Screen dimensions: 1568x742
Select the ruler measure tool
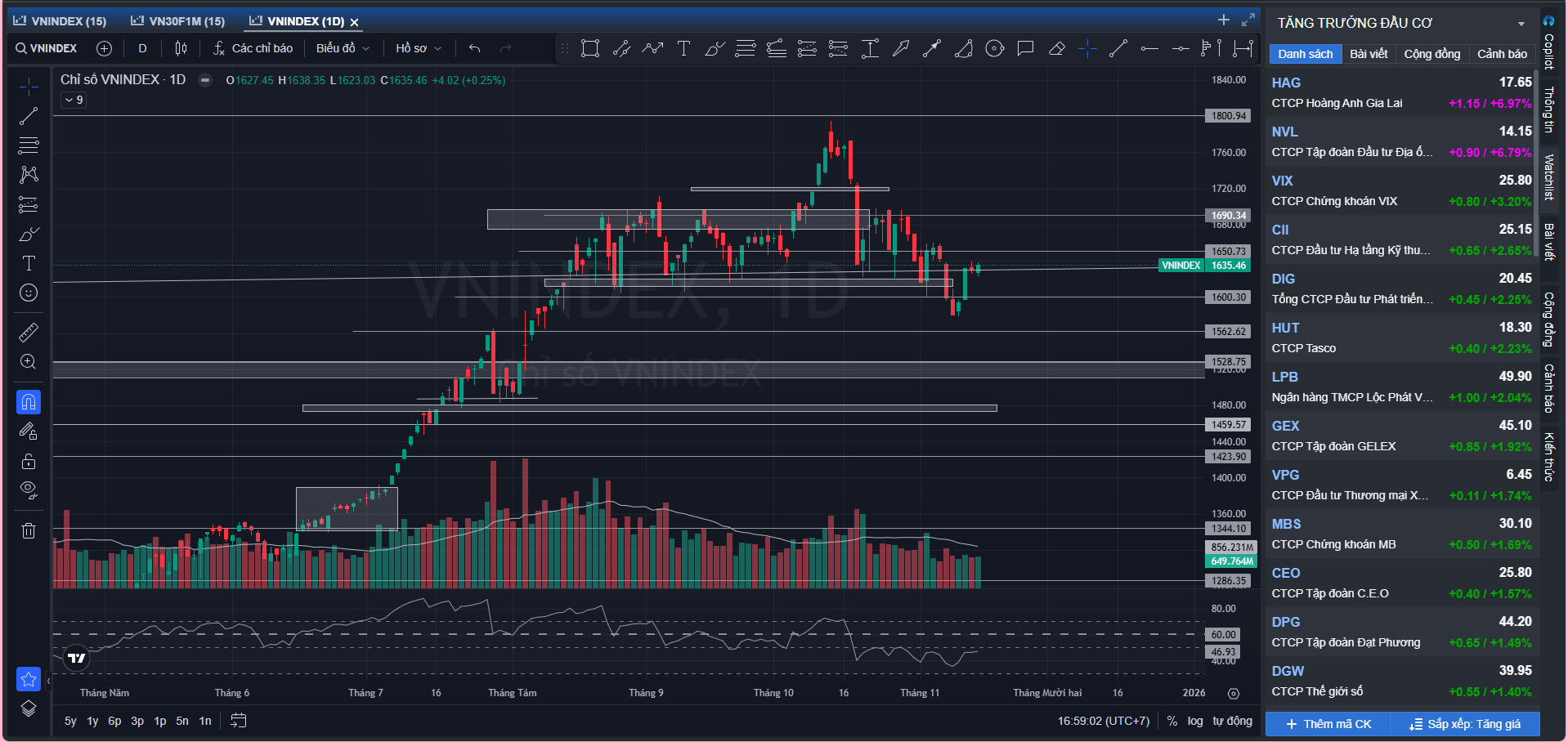click(x=29, y=332)
